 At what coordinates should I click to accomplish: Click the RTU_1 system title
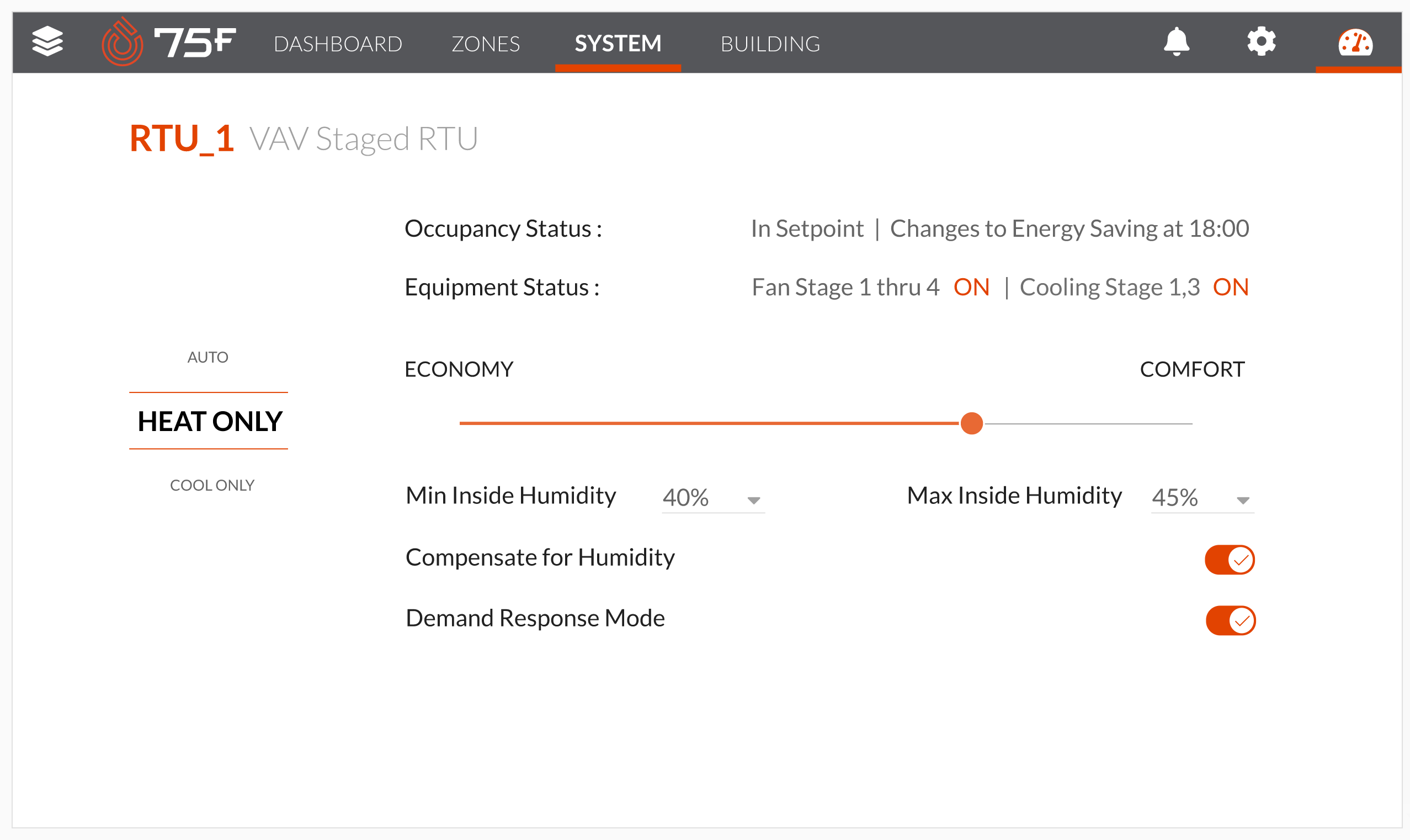pos(182,138)
